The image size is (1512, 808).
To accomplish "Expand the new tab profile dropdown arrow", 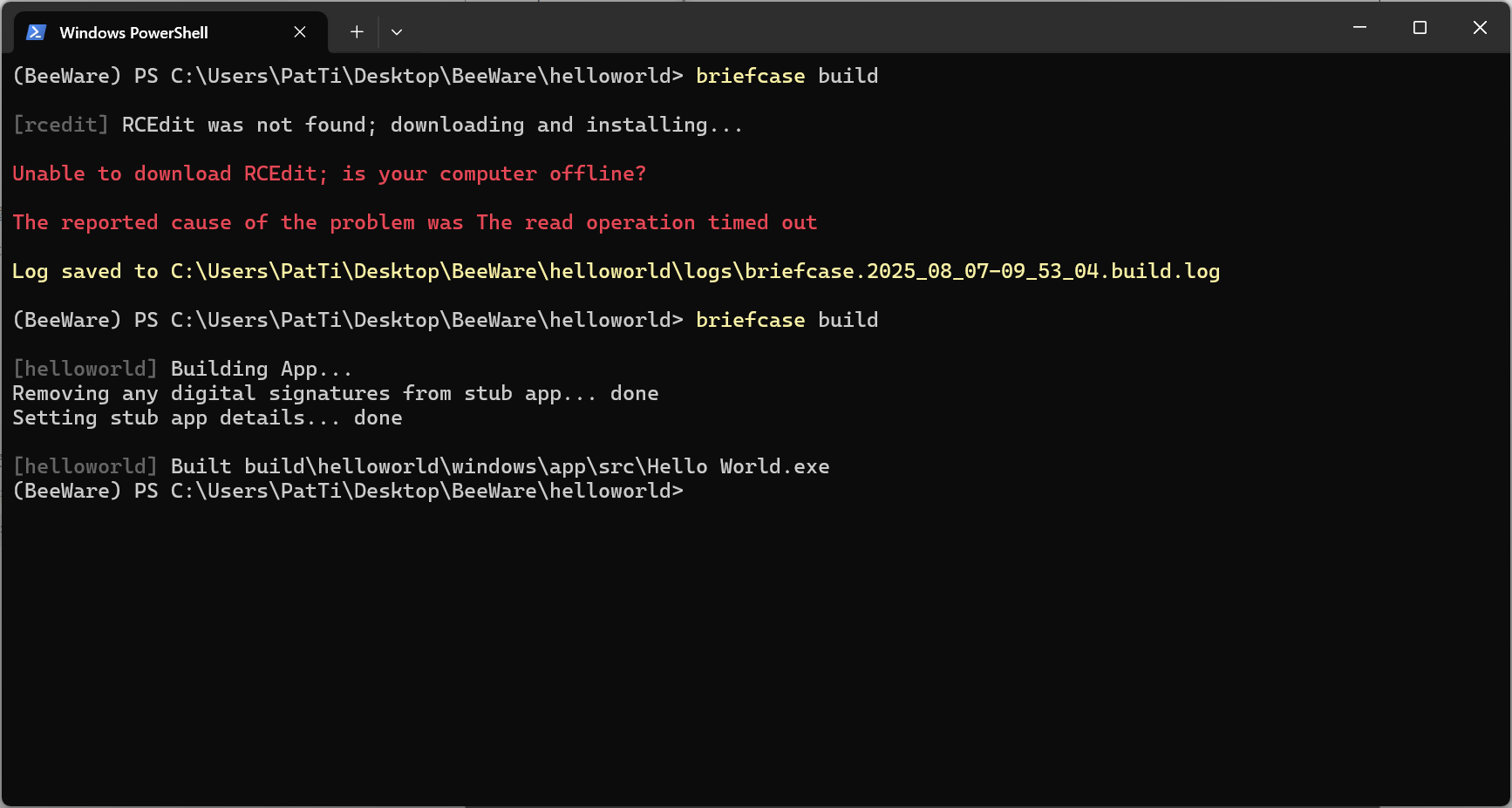I will click(397, 32).
